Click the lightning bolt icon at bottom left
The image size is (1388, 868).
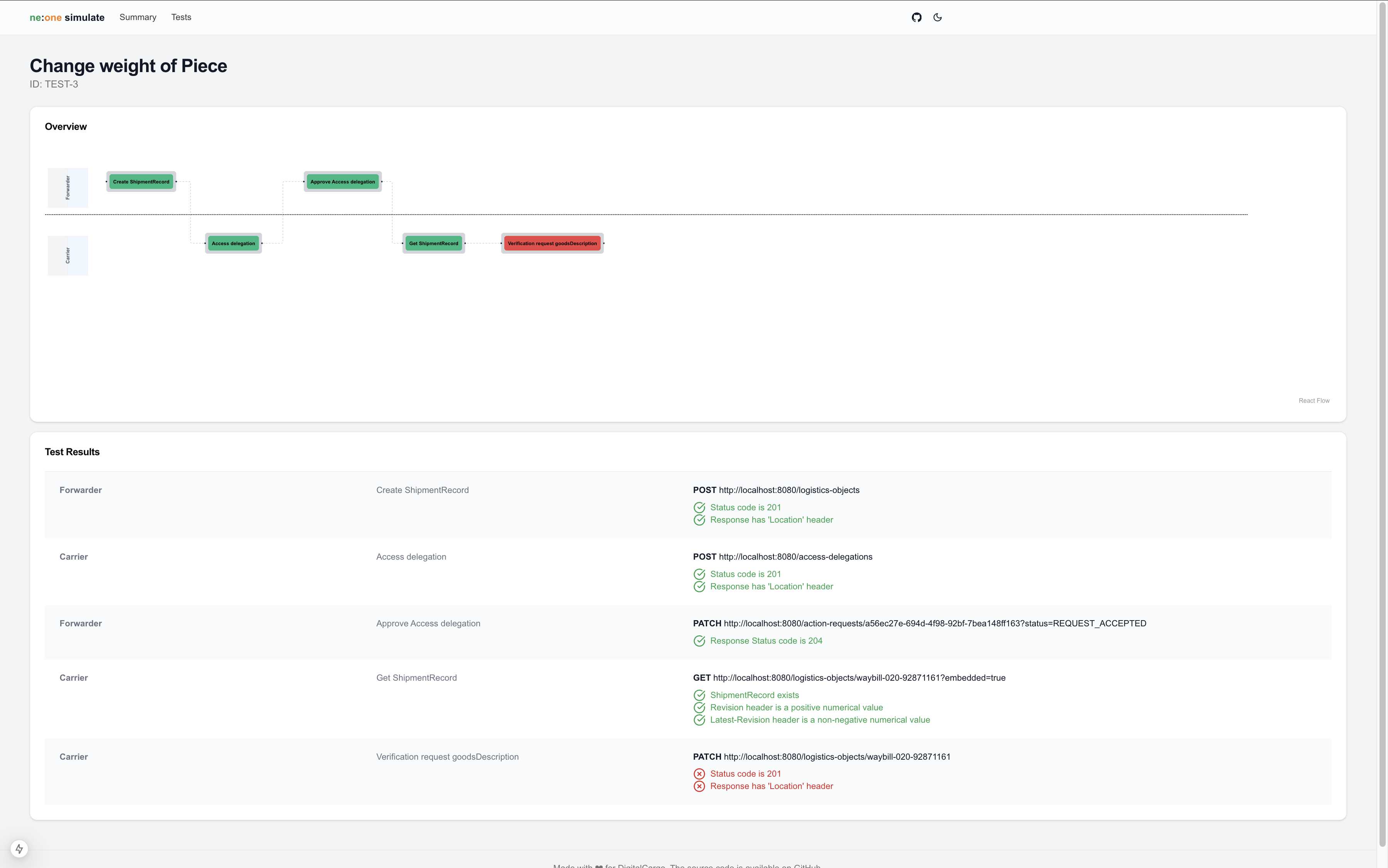19,848
